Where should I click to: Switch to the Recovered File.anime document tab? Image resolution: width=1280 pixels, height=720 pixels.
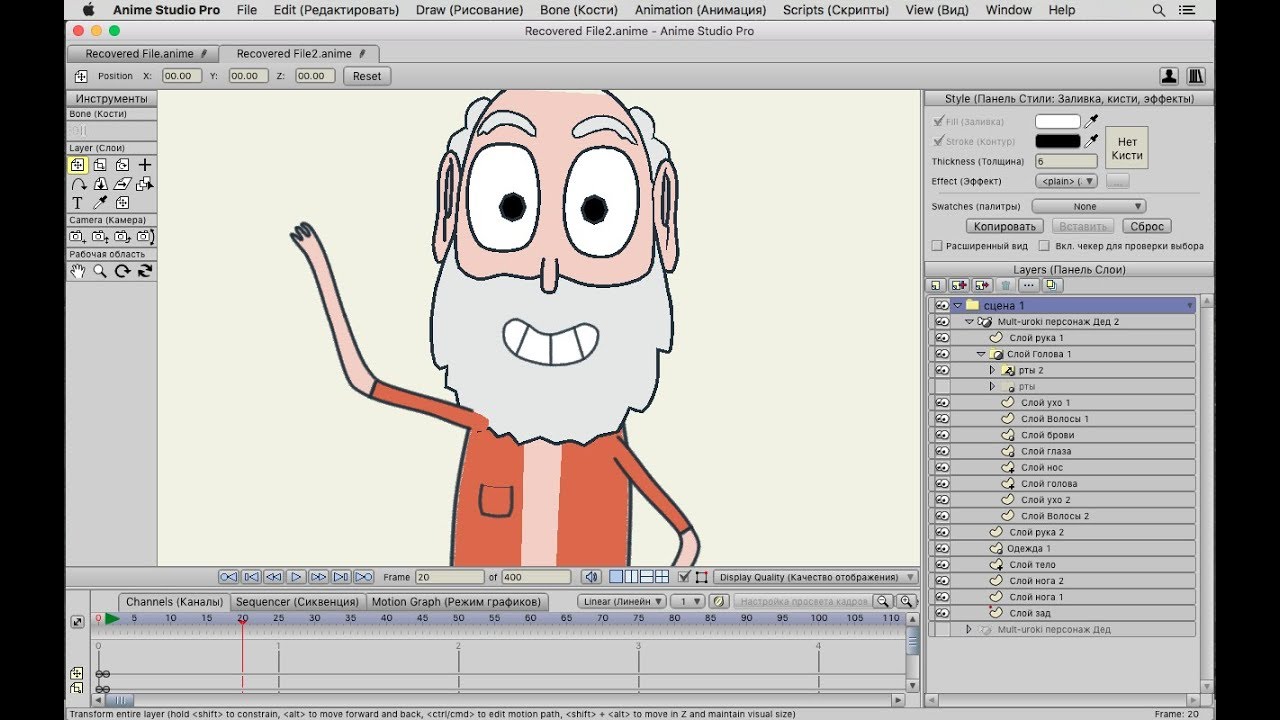point(142,54)
